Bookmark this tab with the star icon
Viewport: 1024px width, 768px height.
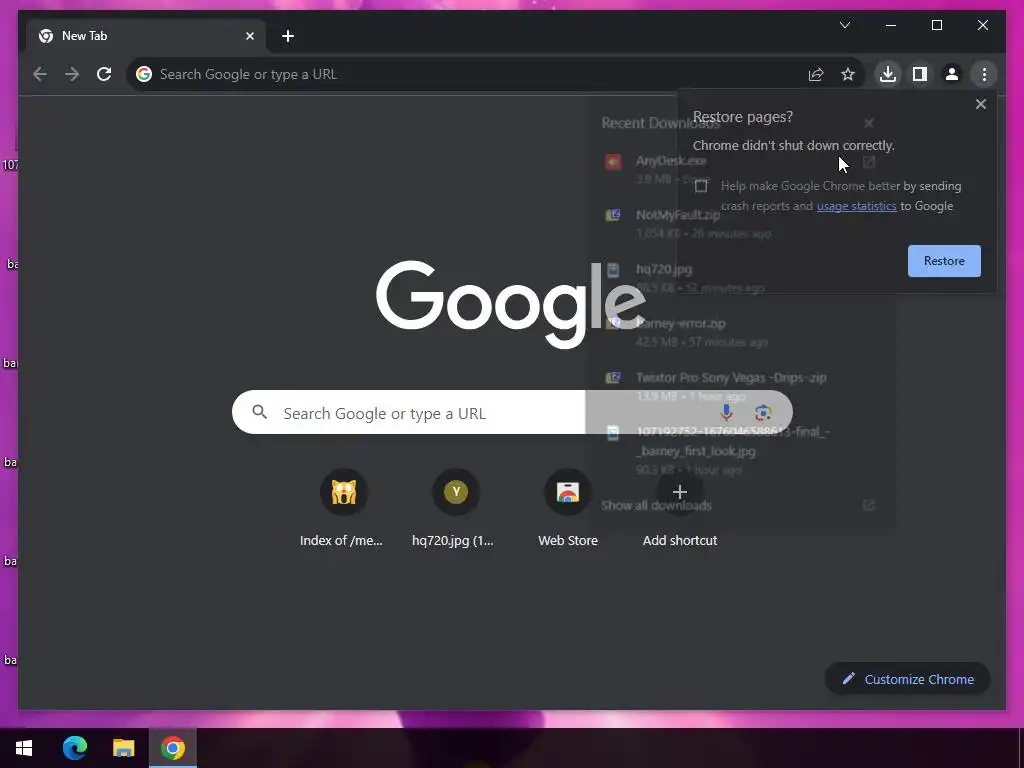(x=848, y=74)
